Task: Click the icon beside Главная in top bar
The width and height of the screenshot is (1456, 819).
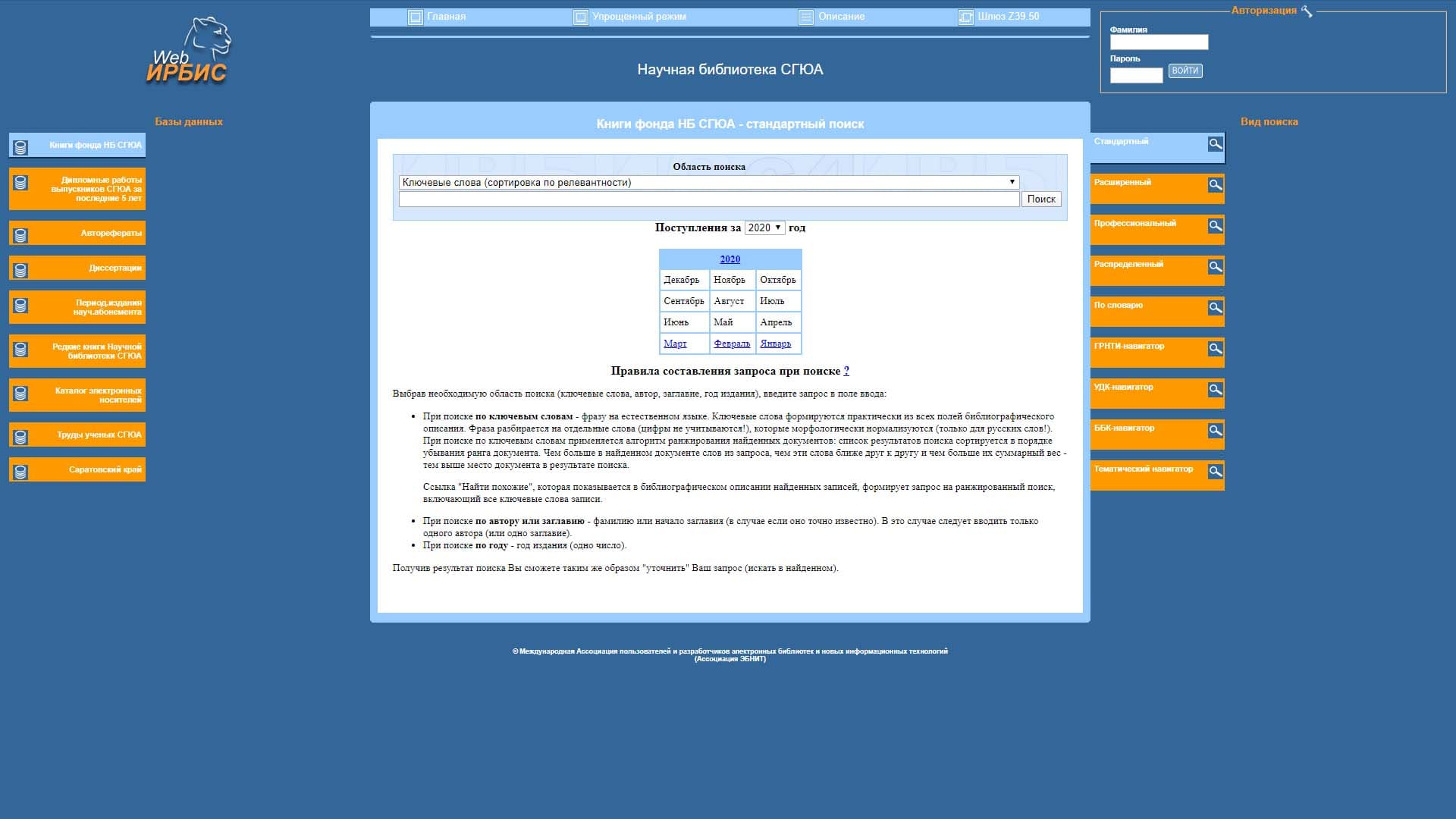Action: [415, 17]
